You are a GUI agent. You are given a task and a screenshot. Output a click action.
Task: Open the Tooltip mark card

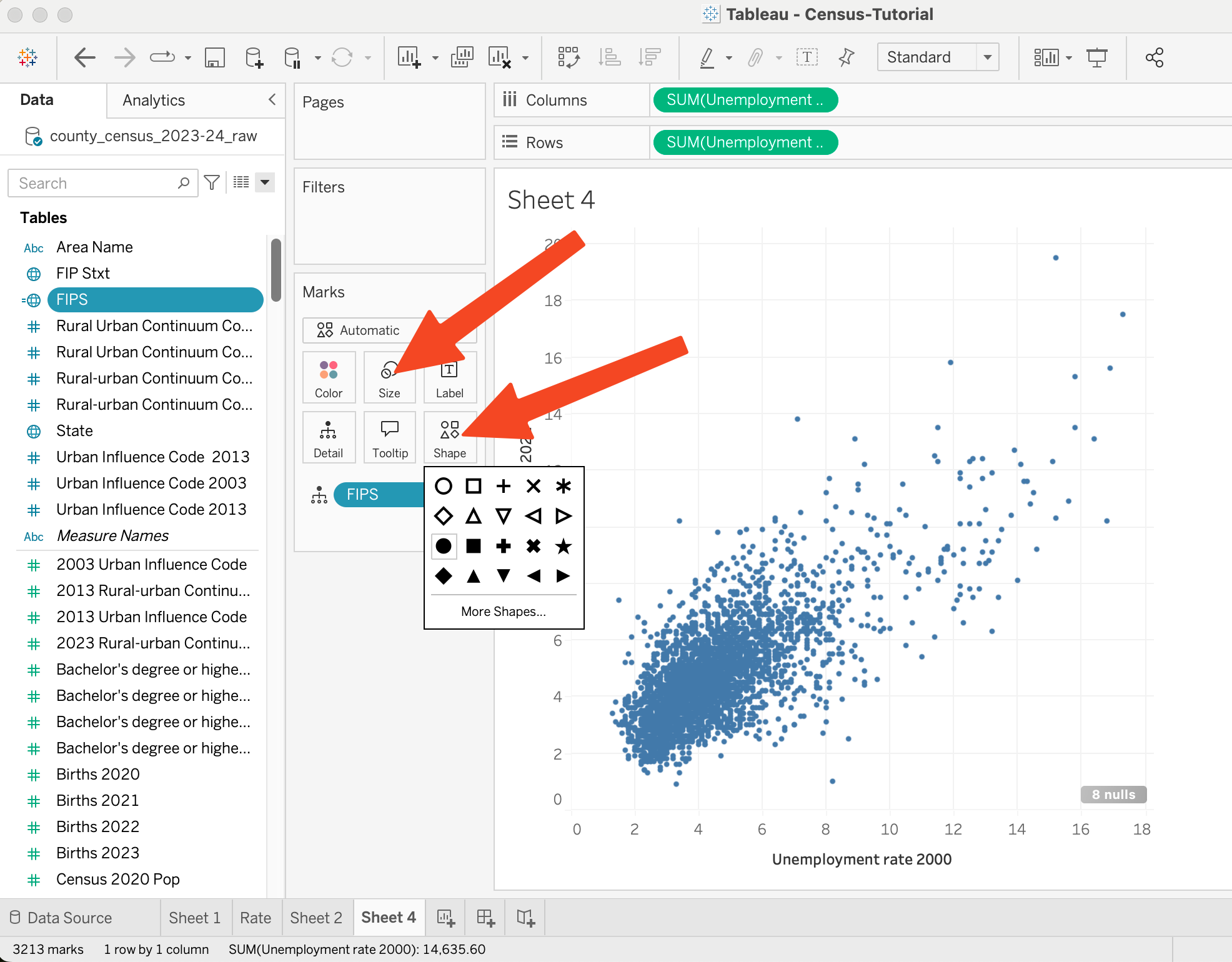click(x=390, y=437)
